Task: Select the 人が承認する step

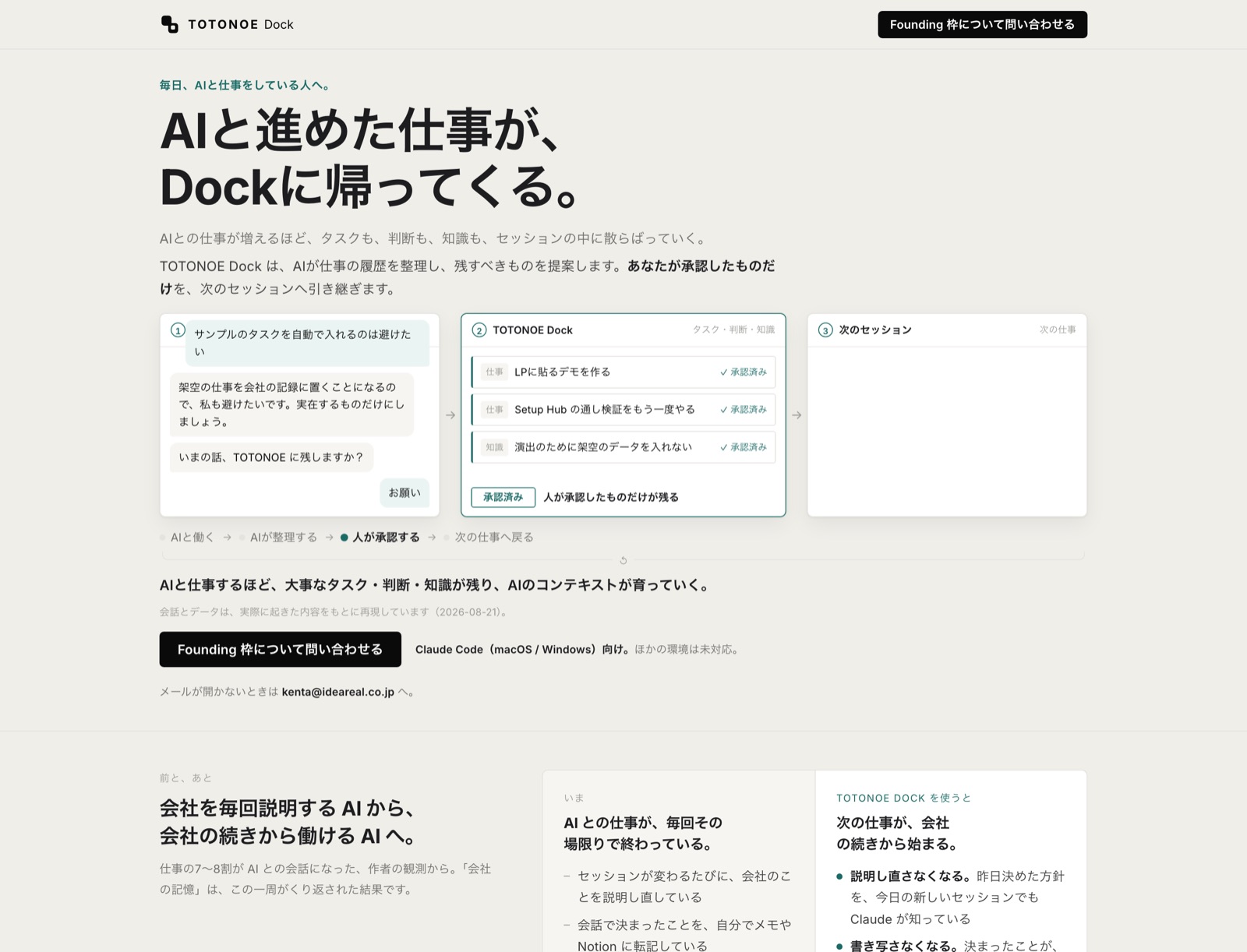Action: pyautogui.click(x=380, y=538)
